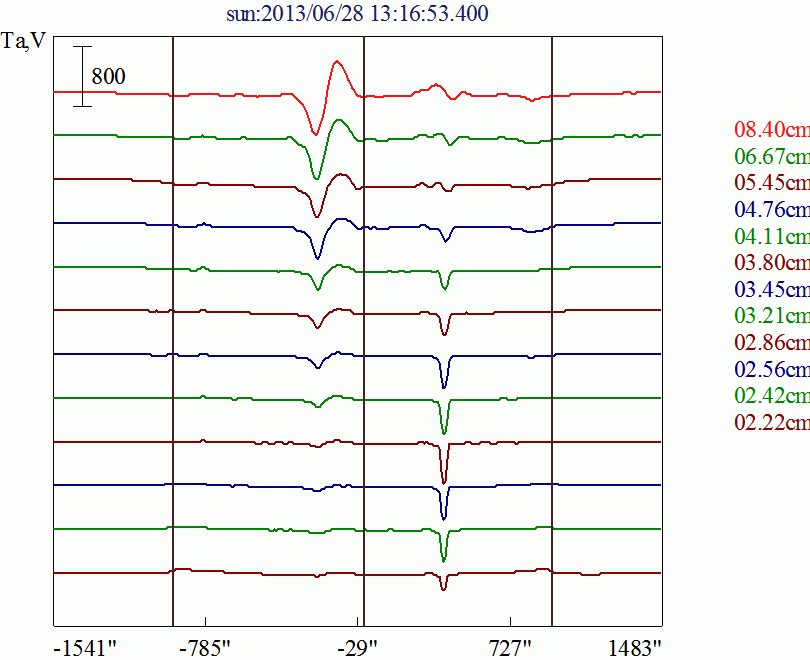The image size is (810, 660).
Task: Click the -29" x-axis label
Action: point(357,648)
